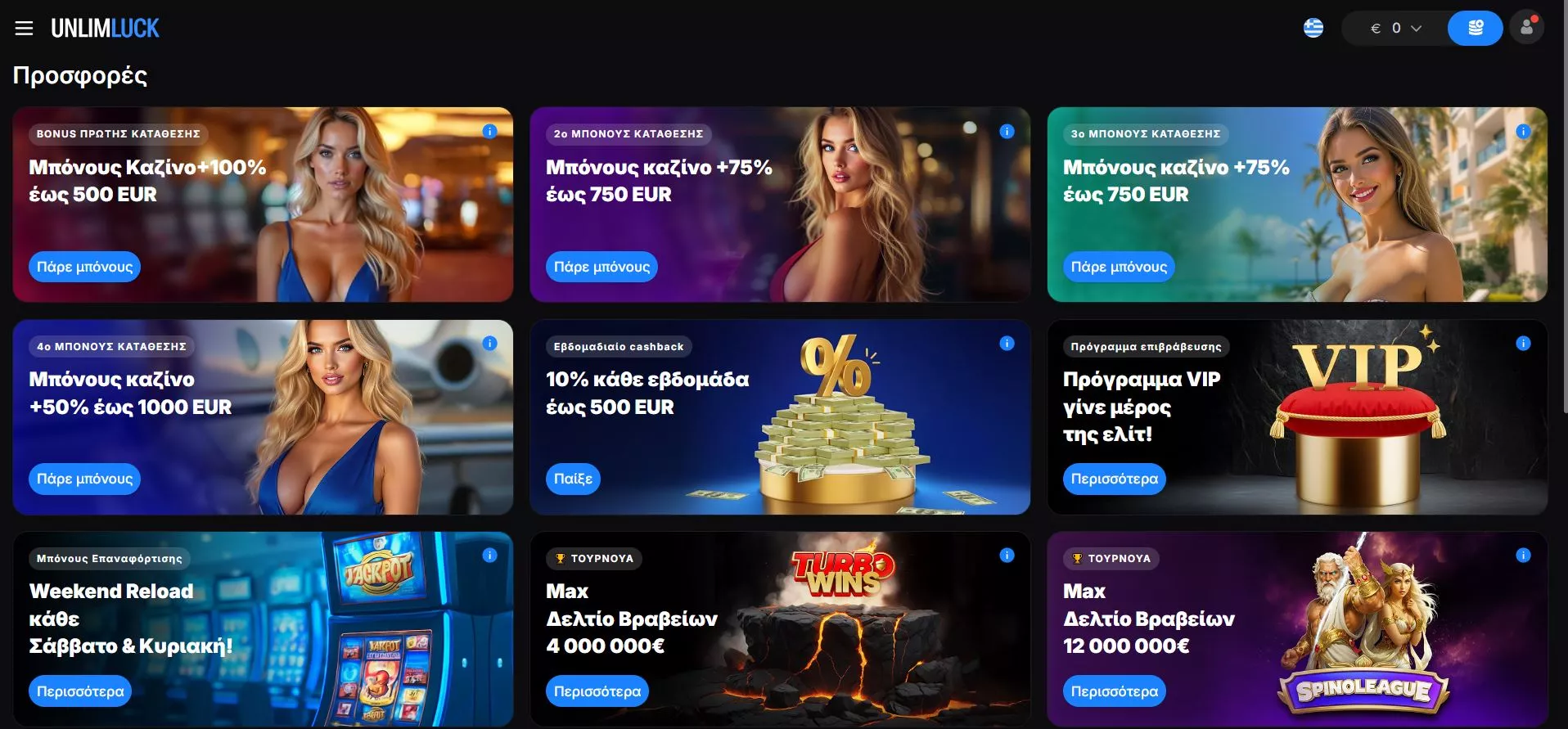Show info for Spinoleague tournament card
The image size is (1568, 729).
click(x=1523, y=556)
